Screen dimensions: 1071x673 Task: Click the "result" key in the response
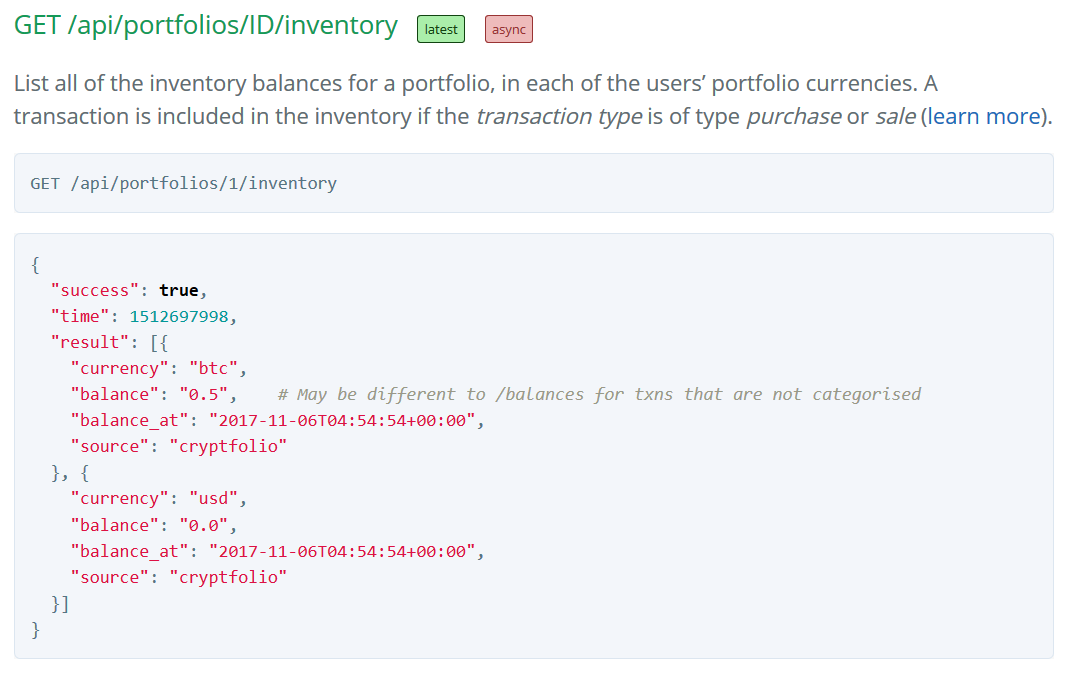point(90,342)
